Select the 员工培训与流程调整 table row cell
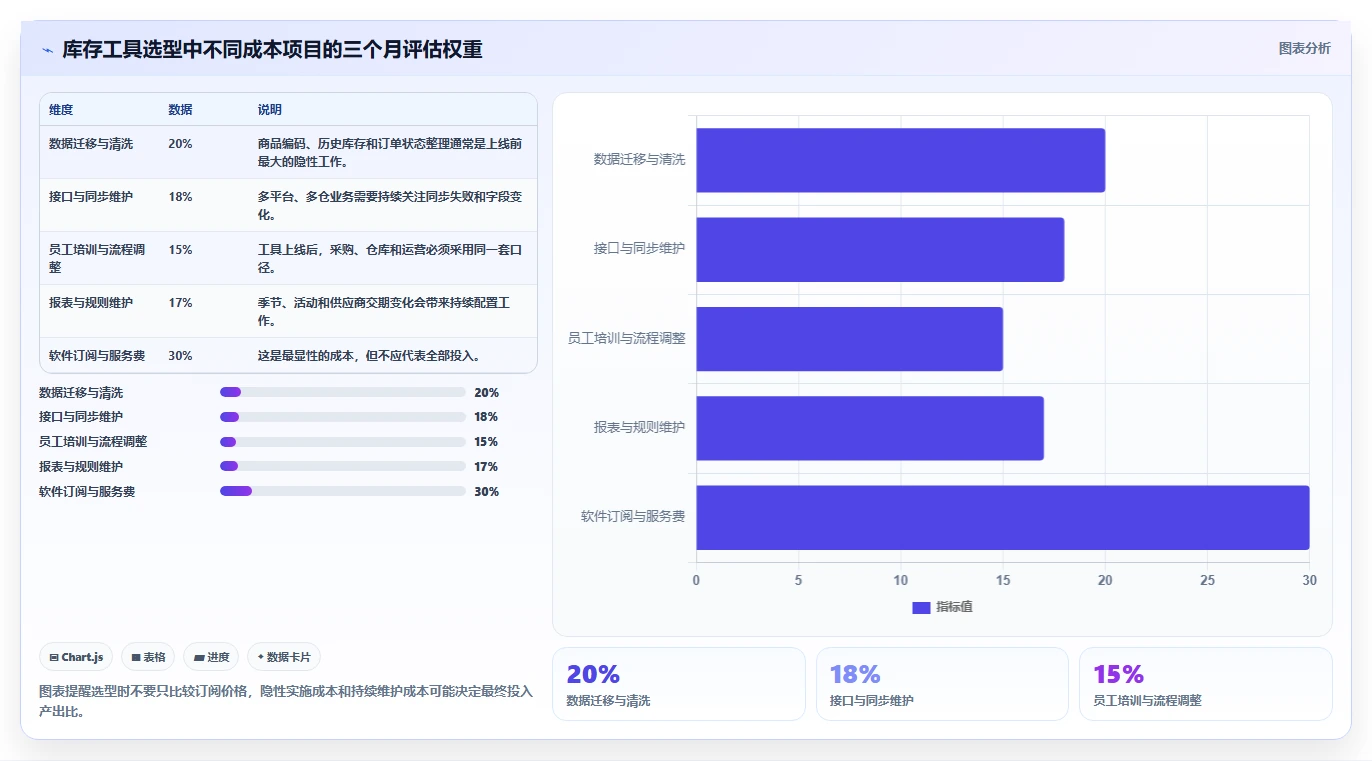 [x=98, y=258]
